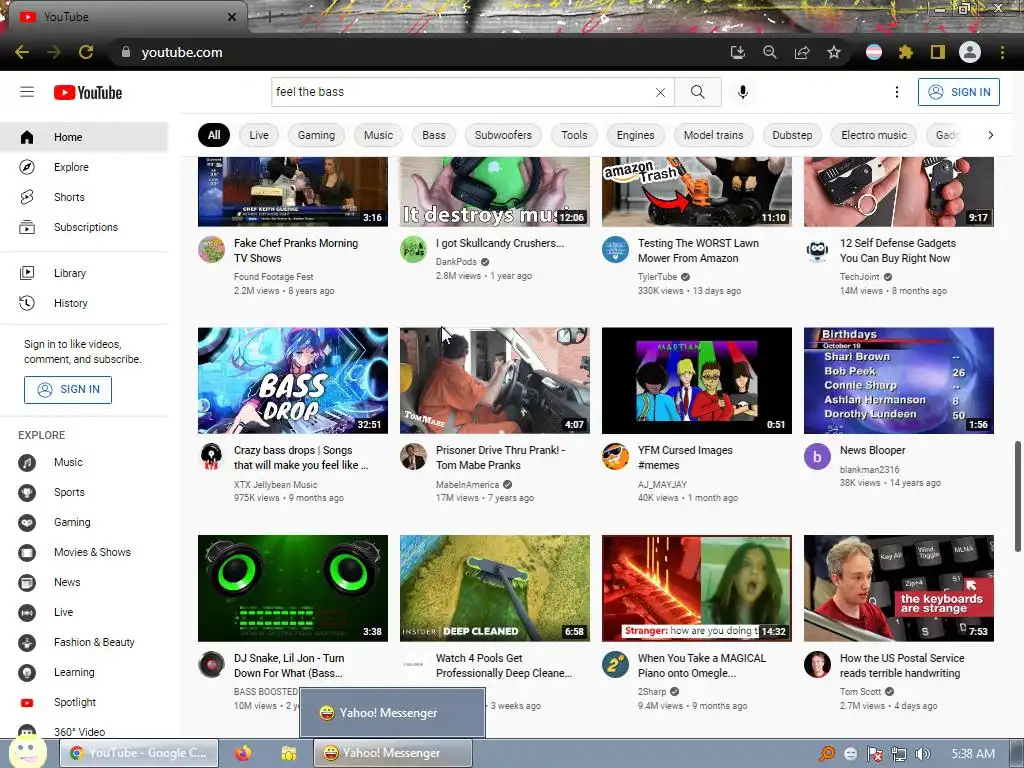Open Subscriptions in the sidebar
This screenshot has height=768, width=1024.
point(84,227)
